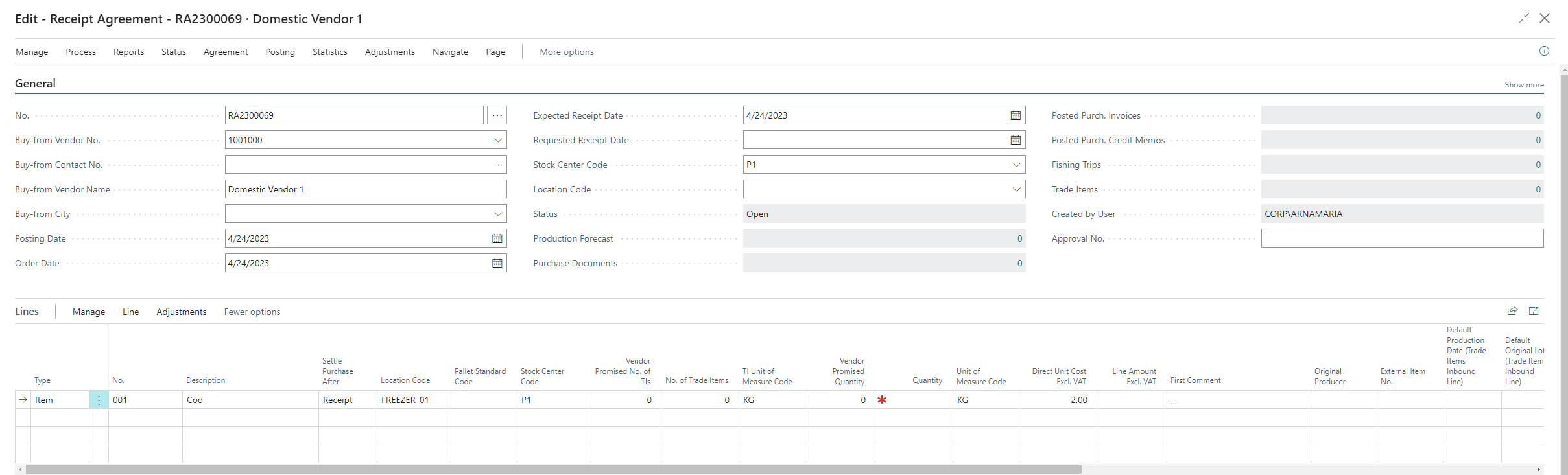Click Show more in General section
The height and width of the screenshot is (475, 1568).
(1524, 85)
